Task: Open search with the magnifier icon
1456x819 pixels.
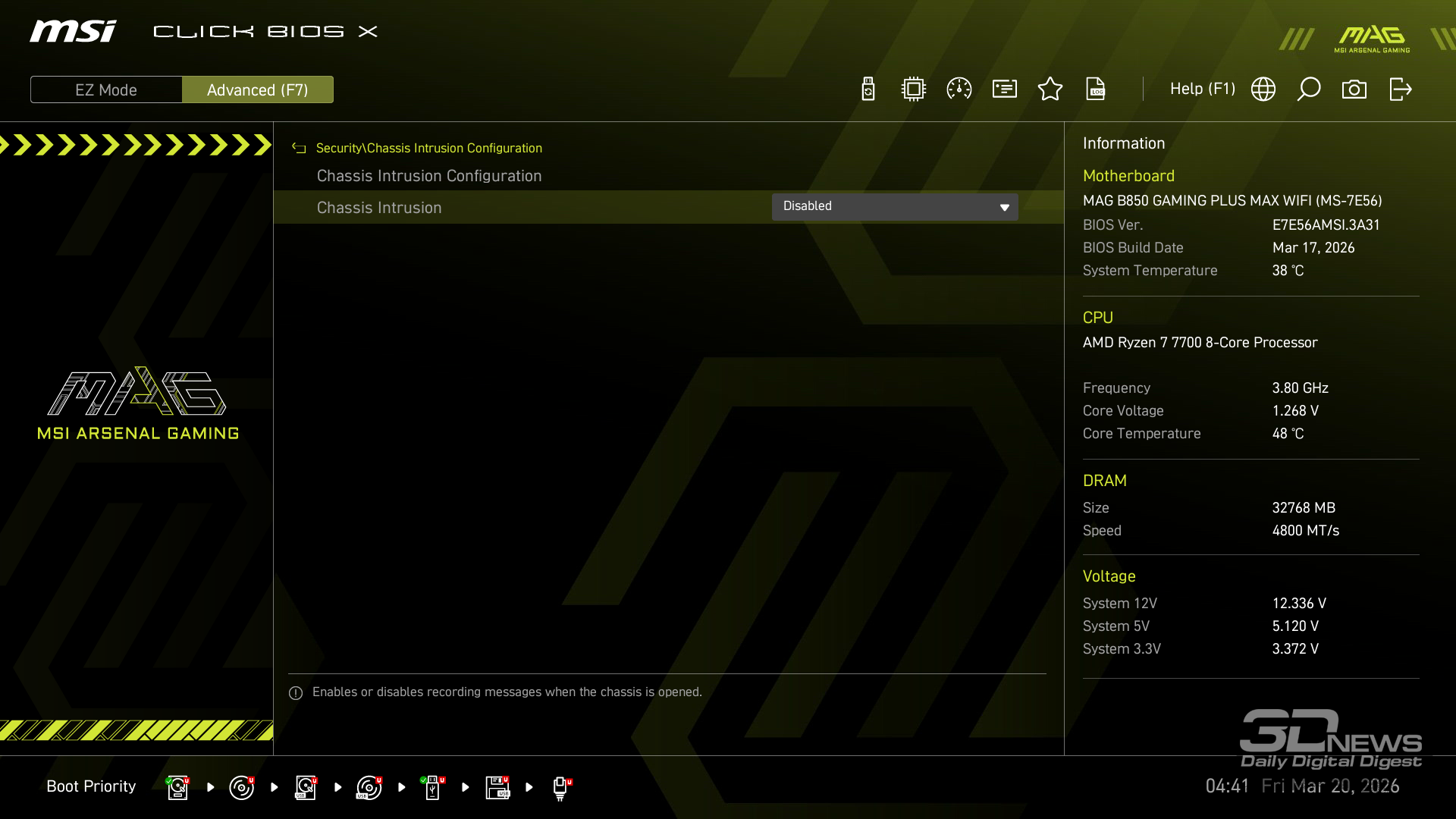Action: pos(1309,89)
